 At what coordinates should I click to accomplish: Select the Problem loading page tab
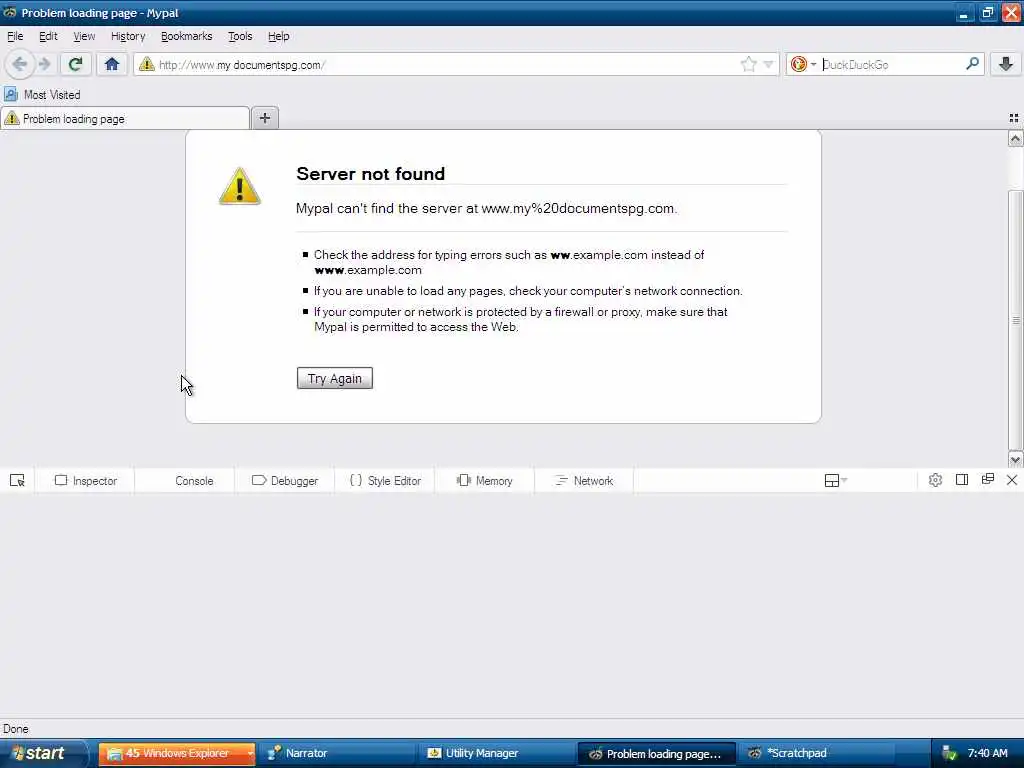pyautogui.click(x=125, y=119)
